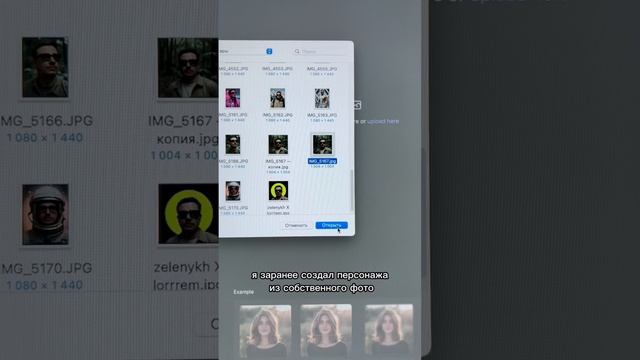The image size is (640, 360).
Task: Follow the 'upload here' link
Action: point(383,121)
